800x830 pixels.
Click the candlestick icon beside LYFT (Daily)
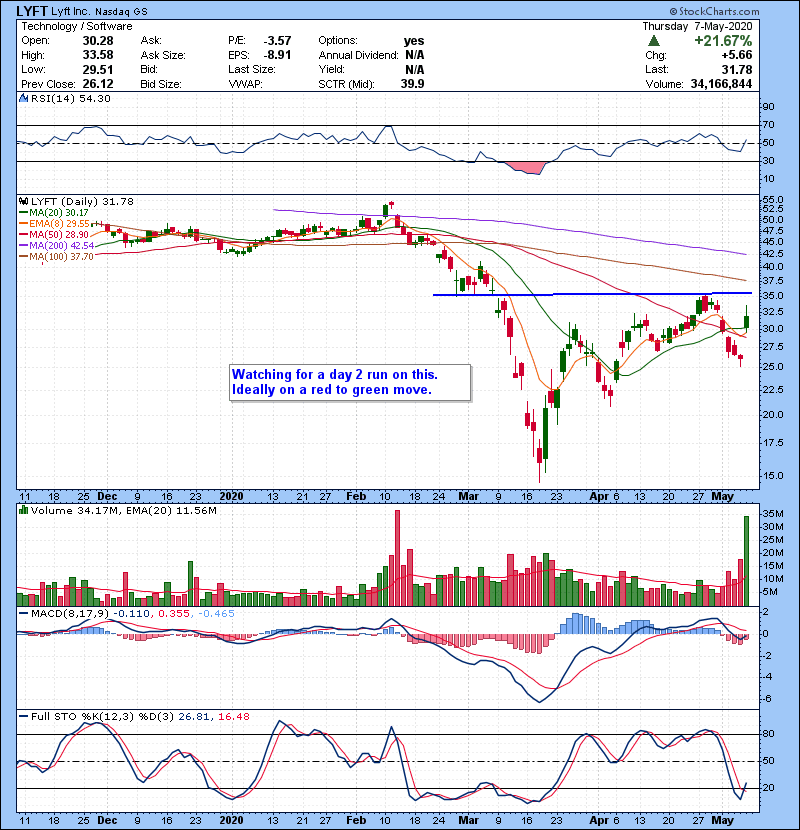(x=23, y=201)
